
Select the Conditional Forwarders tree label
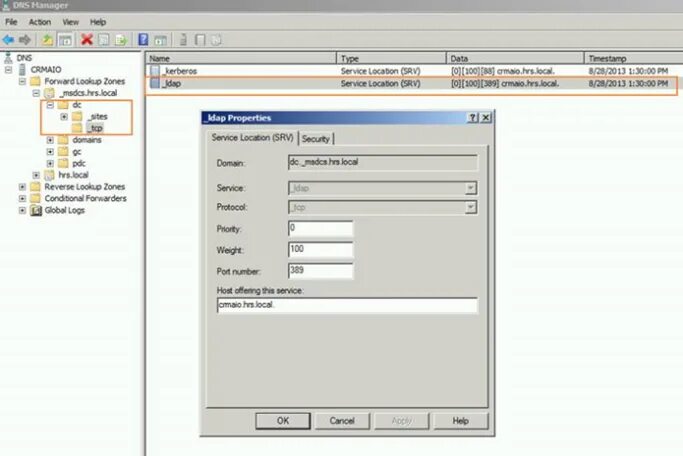[x=85, y=198]
